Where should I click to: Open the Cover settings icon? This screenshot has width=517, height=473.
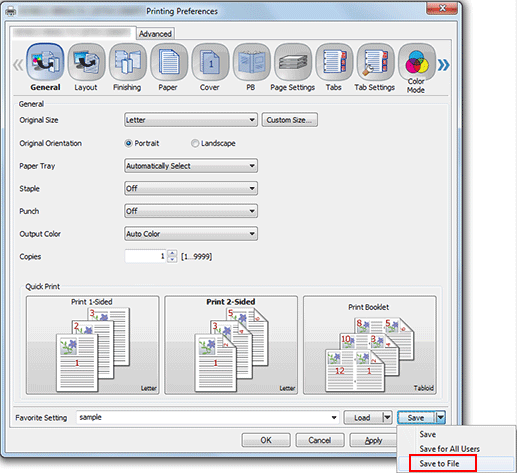click(210, 62)
